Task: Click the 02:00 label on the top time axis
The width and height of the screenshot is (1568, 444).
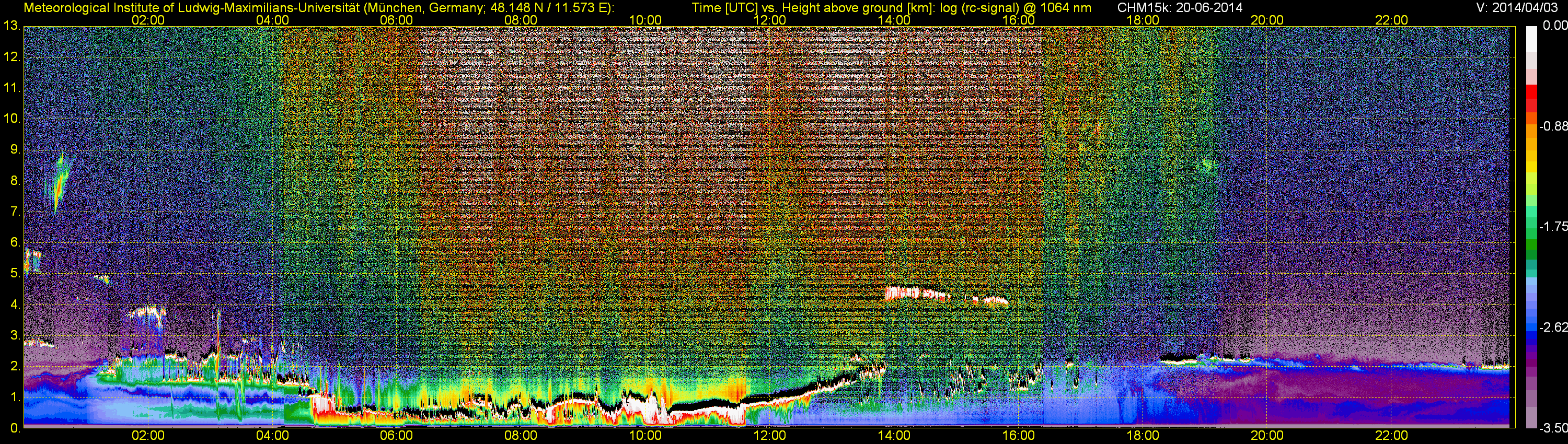Action: point(148,20)
